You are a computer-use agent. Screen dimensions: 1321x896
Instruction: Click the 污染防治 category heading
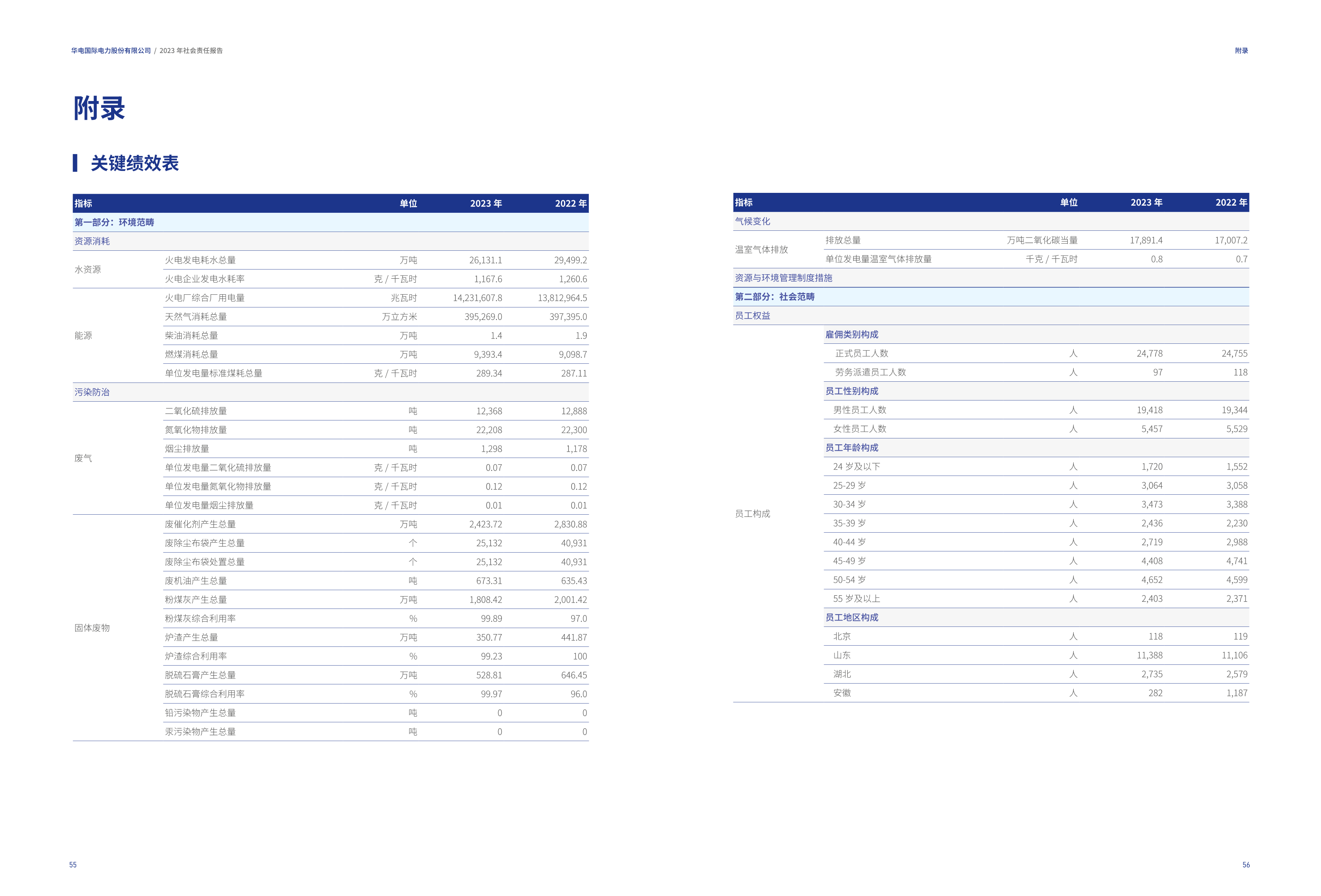92,392
